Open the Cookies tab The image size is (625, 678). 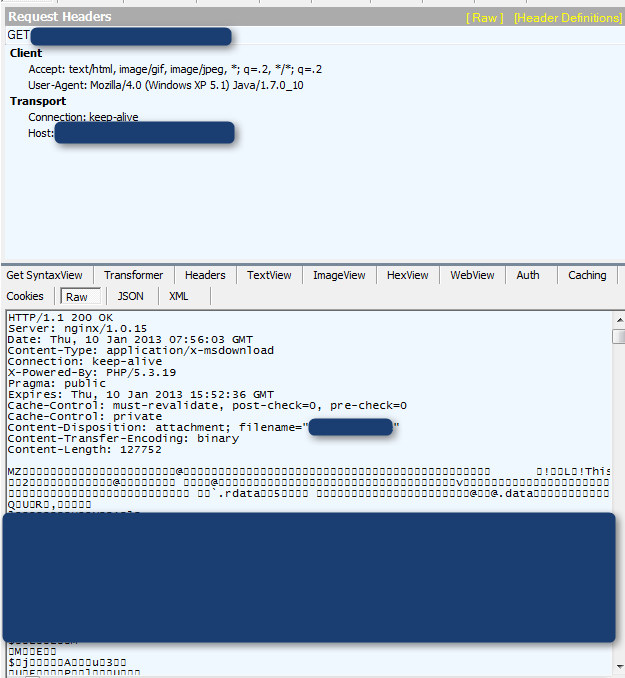(25, 296)
